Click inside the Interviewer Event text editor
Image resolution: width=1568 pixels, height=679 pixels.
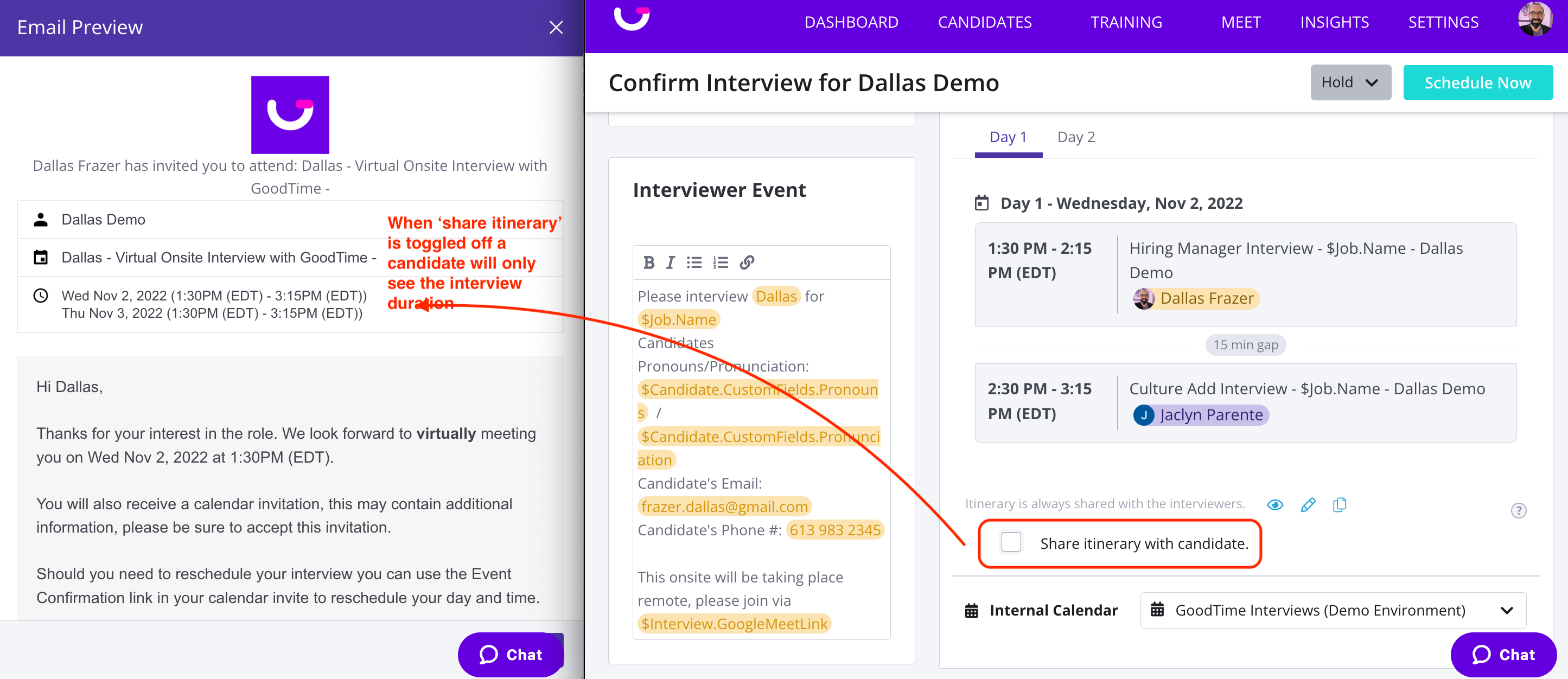coord(761,554)
